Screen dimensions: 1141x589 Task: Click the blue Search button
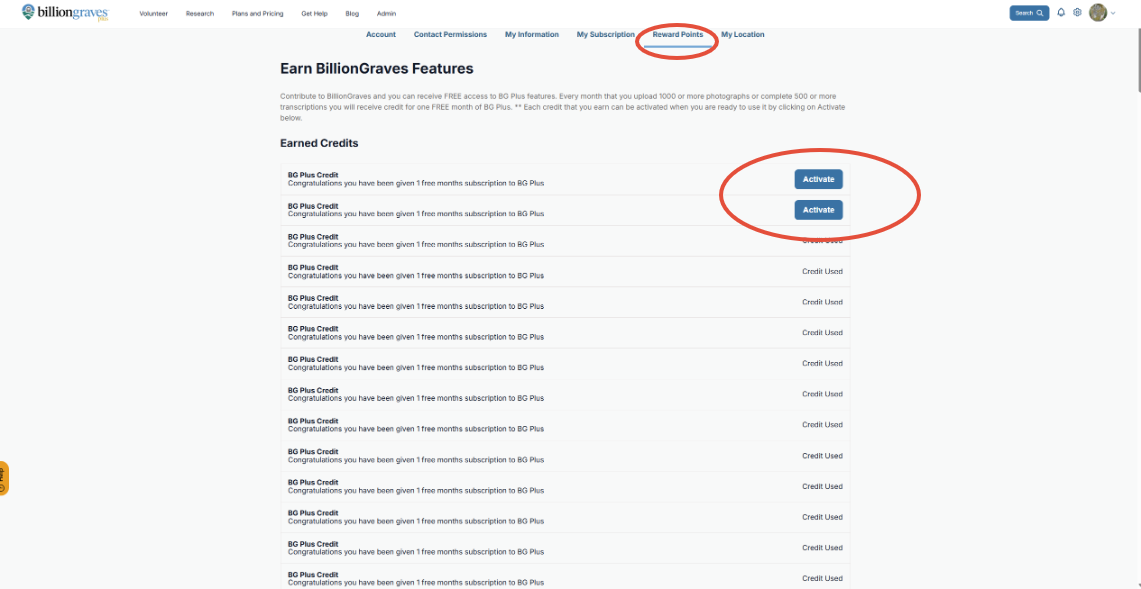click(1029, 13)
